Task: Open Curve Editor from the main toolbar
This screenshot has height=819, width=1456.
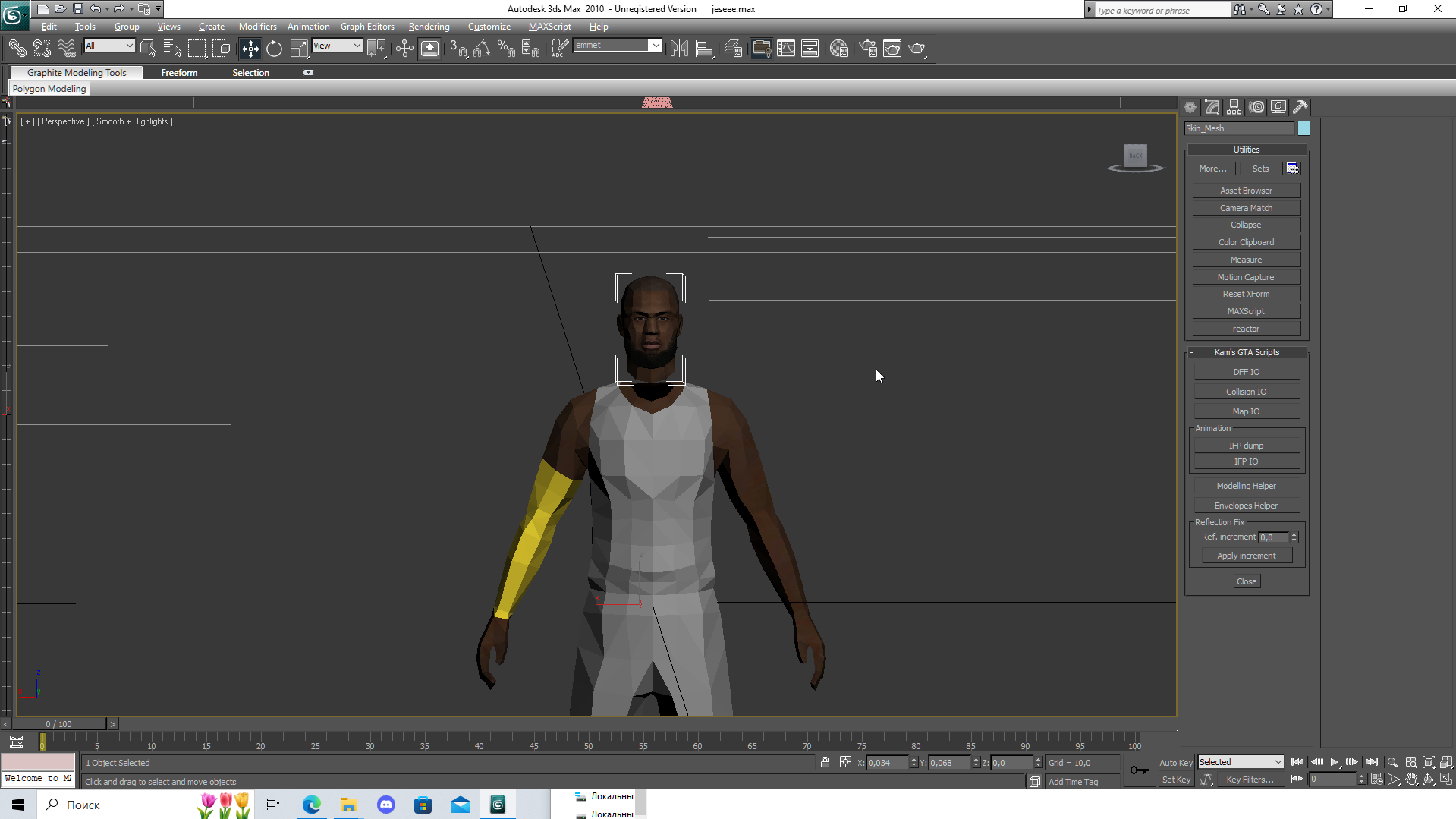Action: [786, 49]
